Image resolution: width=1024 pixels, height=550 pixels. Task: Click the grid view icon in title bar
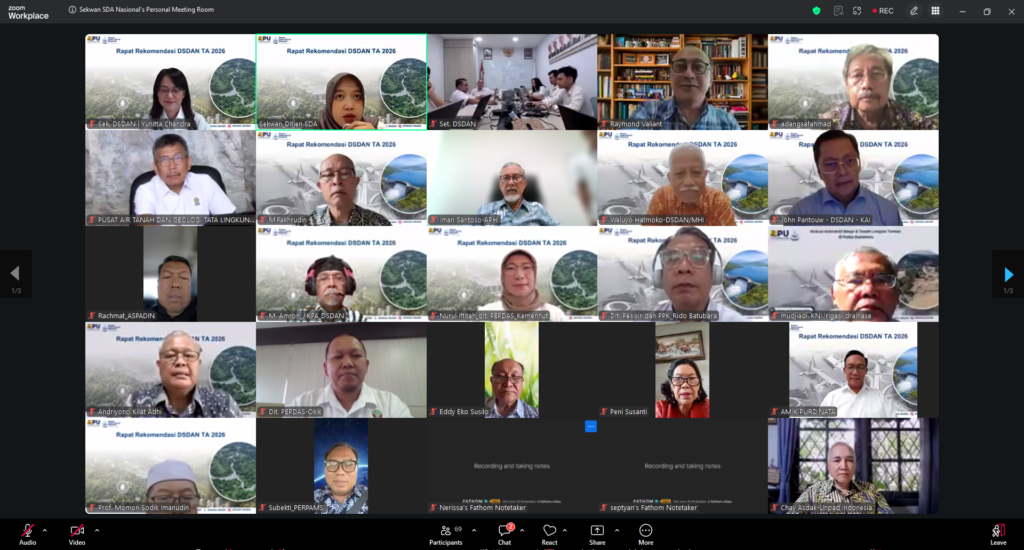pyautogui.click(x=935, y=10)
